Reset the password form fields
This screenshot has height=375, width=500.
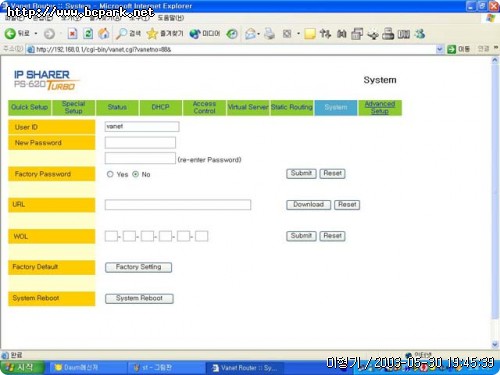click(x=332, y=173)
